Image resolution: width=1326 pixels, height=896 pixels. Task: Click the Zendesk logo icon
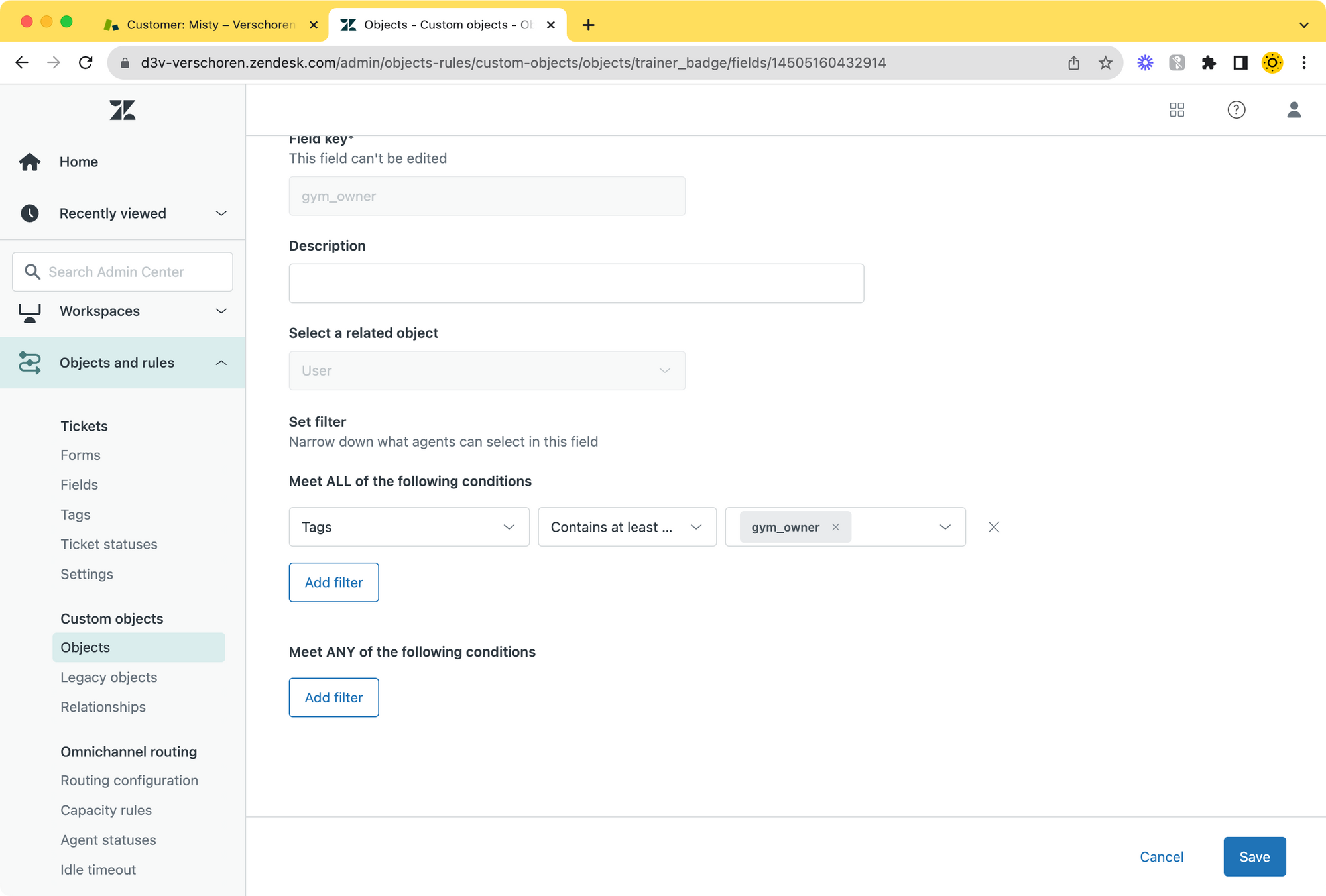click(123, 110)
